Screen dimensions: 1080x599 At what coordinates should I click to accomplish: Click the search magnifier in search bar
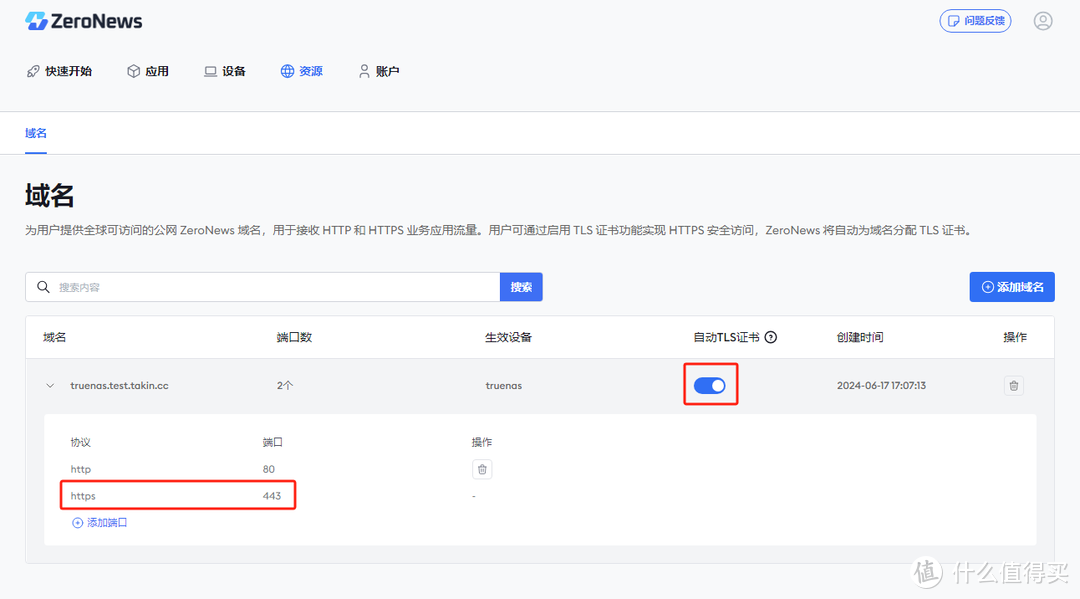43,286
